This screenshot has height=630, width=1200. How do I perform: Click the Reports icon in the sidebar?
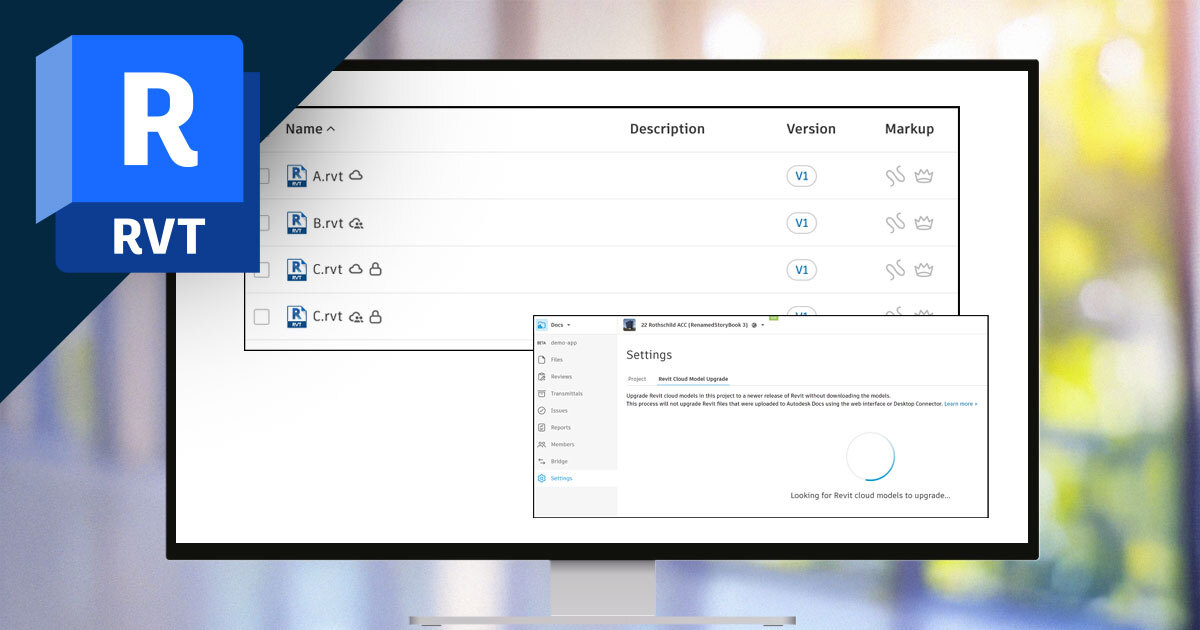click(541, 427)
